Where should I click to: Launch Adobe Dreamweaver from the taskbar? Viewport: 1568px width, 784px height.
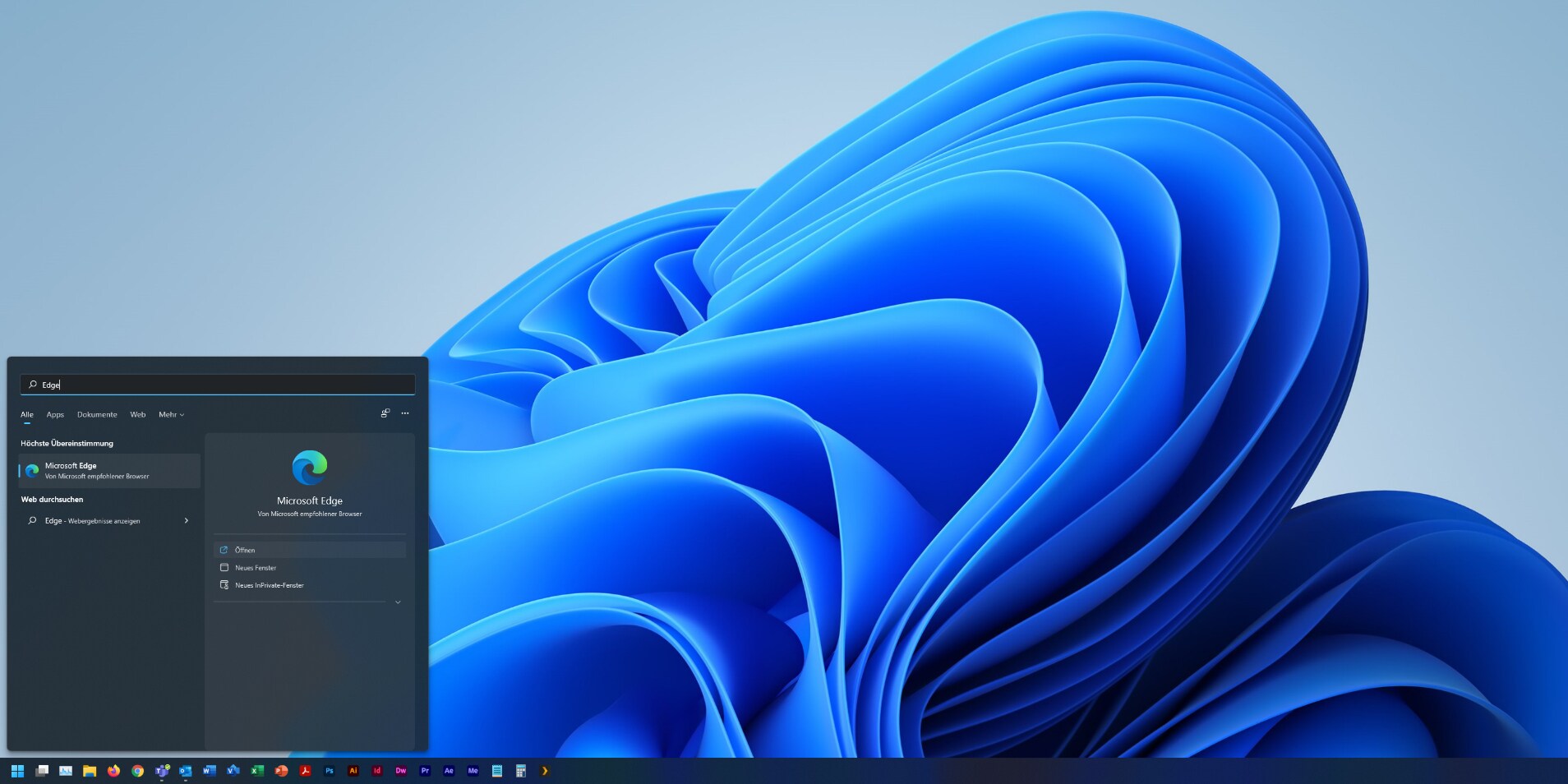tap(401, 771)
